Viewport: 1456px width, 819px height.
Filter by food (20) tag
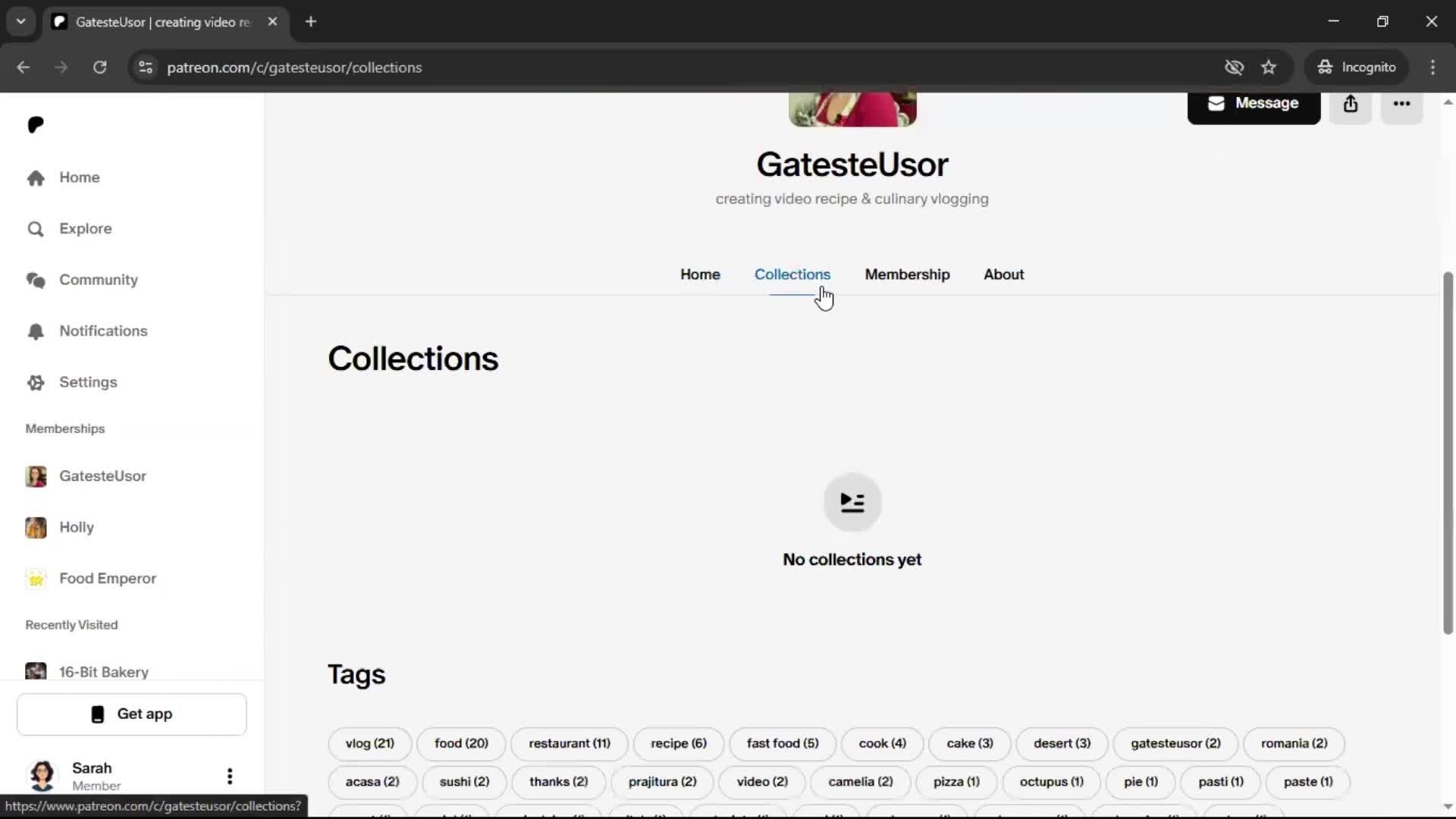[x=461, y=744]
